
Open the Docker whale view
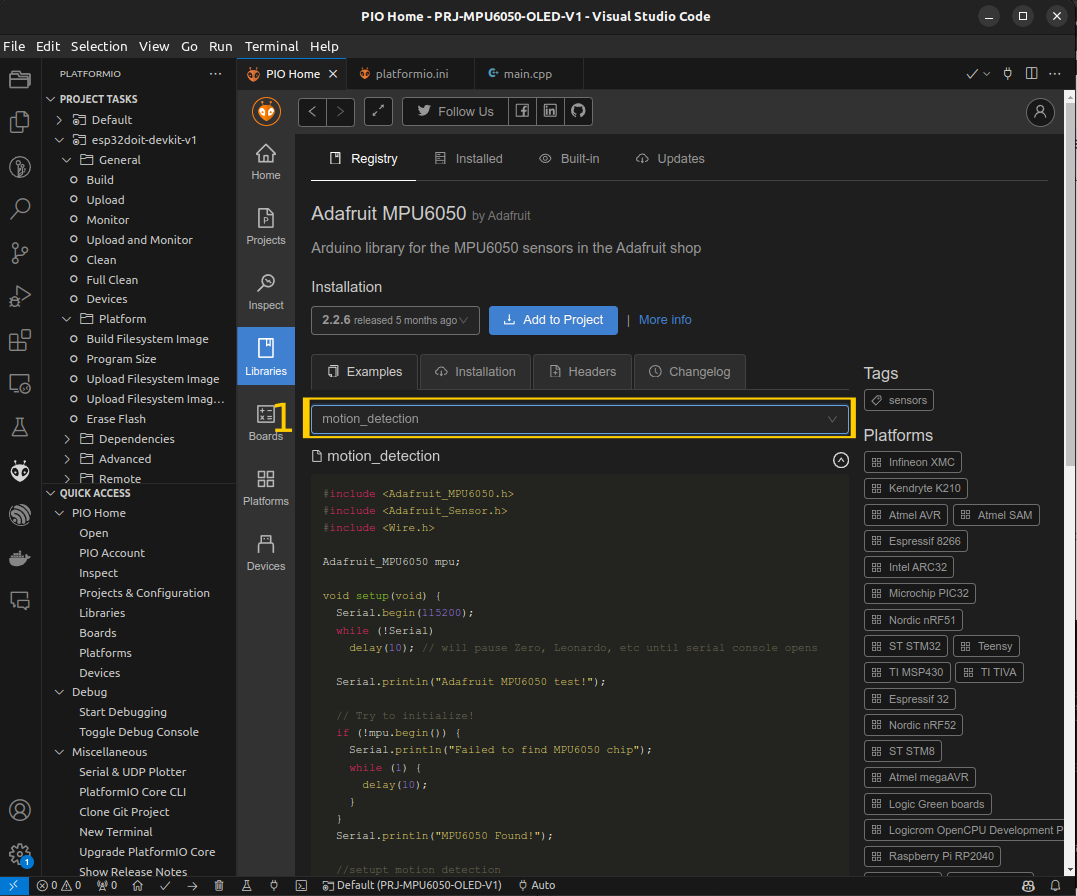pos(20,558)
